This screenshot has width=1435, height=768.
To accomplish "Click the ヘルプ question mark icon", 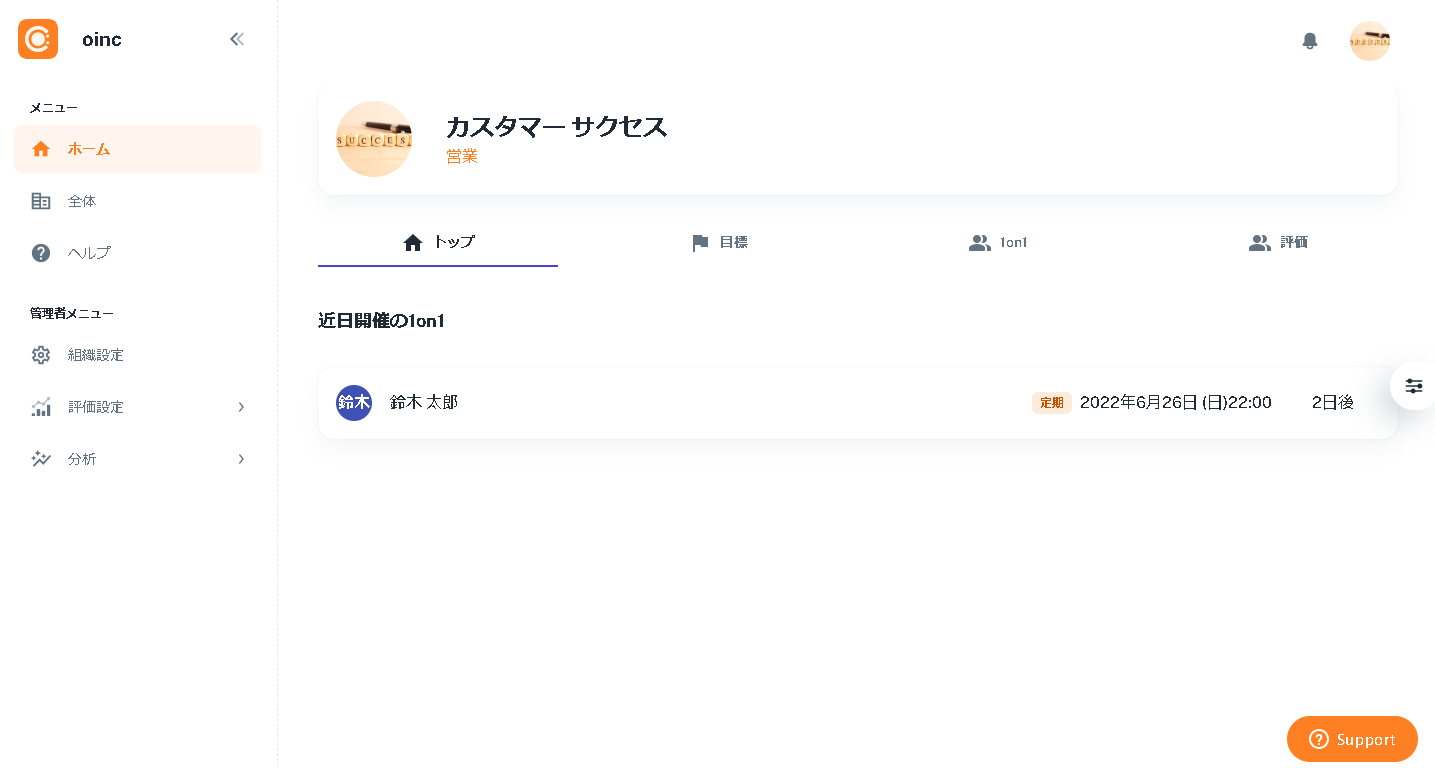I will coord(40,253).
